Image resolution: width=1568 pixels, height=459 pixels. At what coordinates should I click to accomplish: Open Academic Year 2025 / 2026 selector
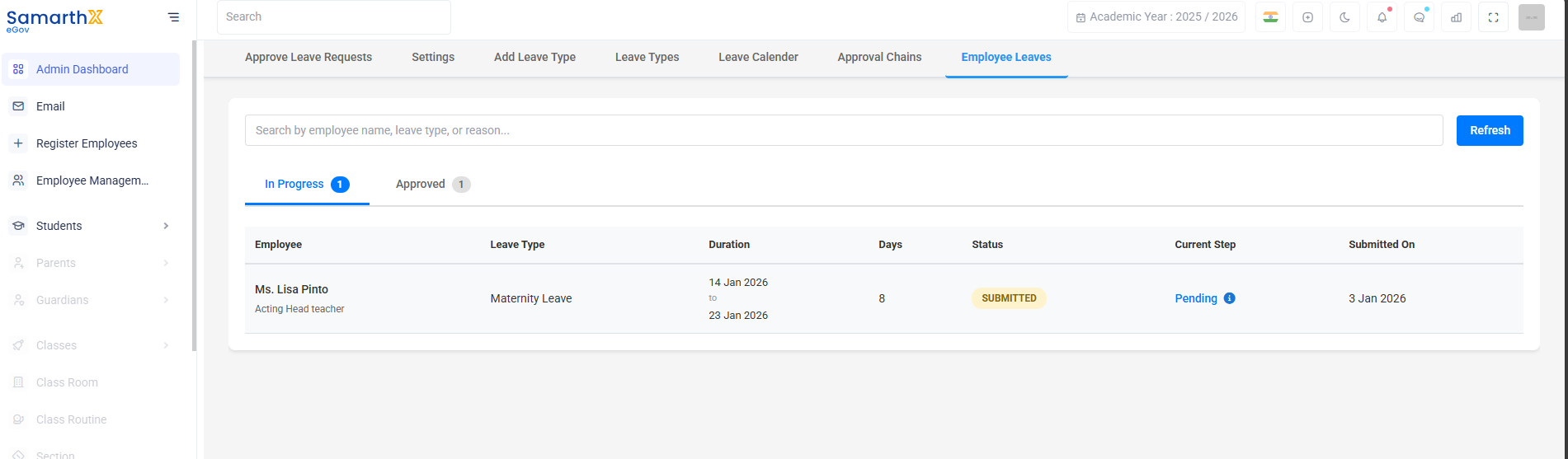(1156, 16)
